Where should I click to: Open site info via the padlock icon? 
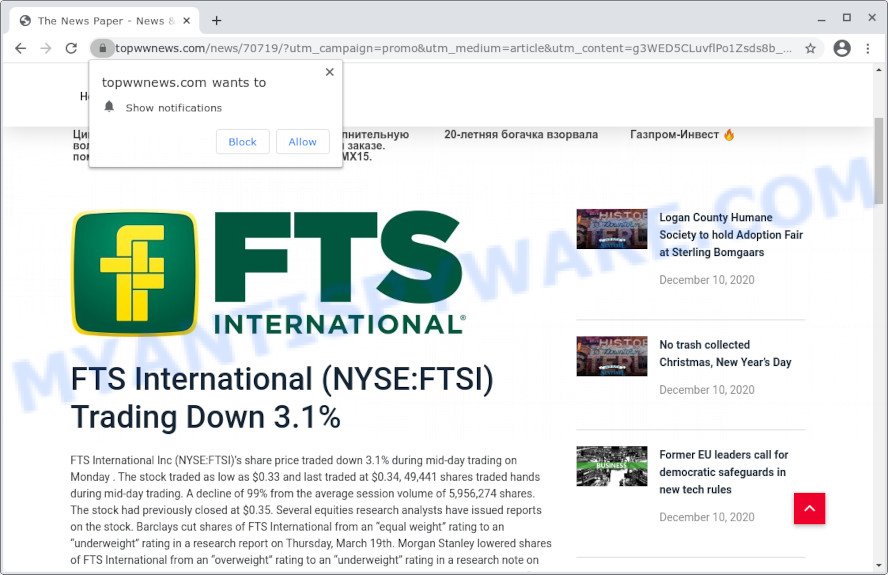coord(103,48)
